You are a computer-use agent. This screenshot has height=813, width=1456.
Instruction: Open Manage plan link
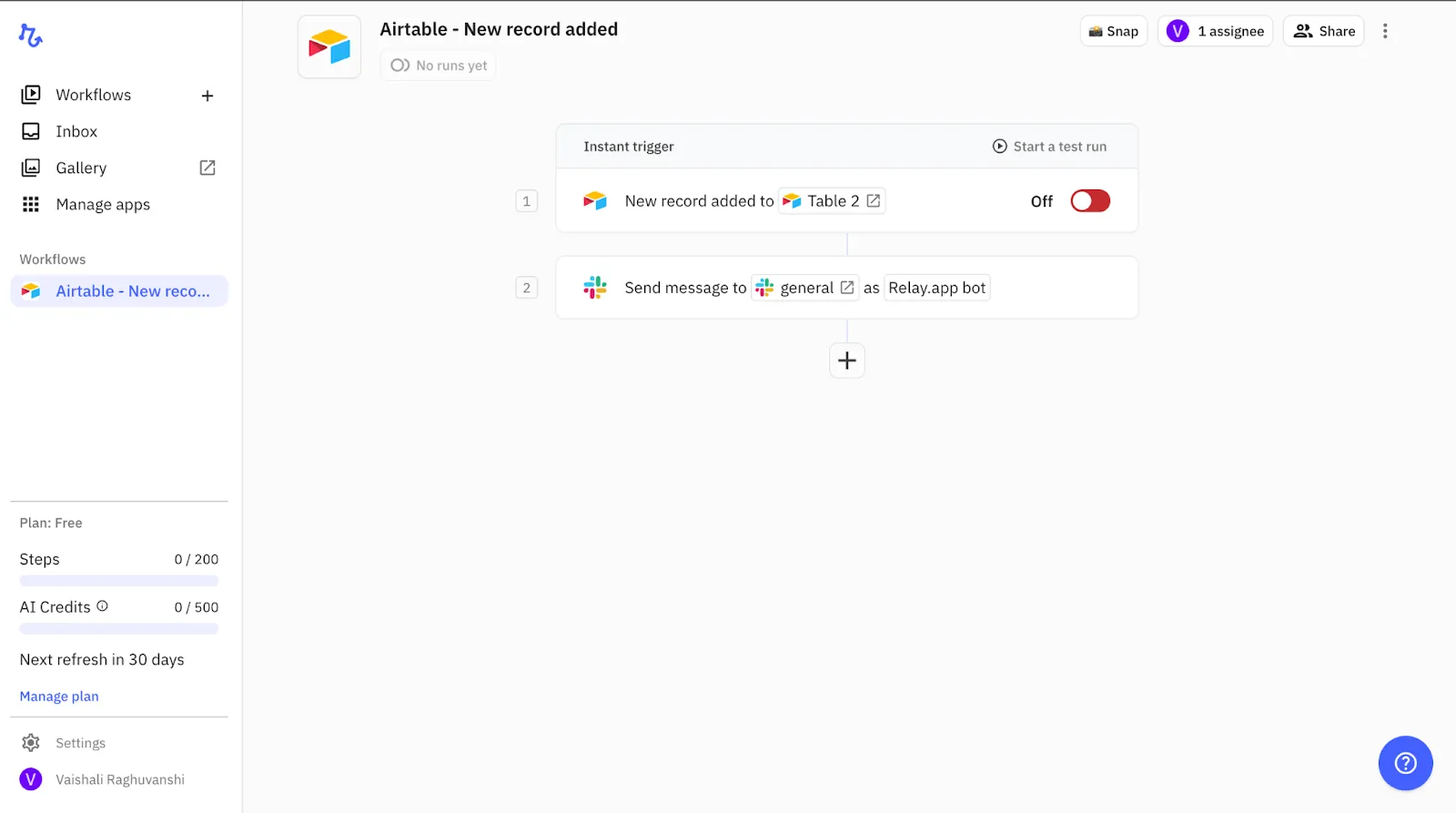59,696
